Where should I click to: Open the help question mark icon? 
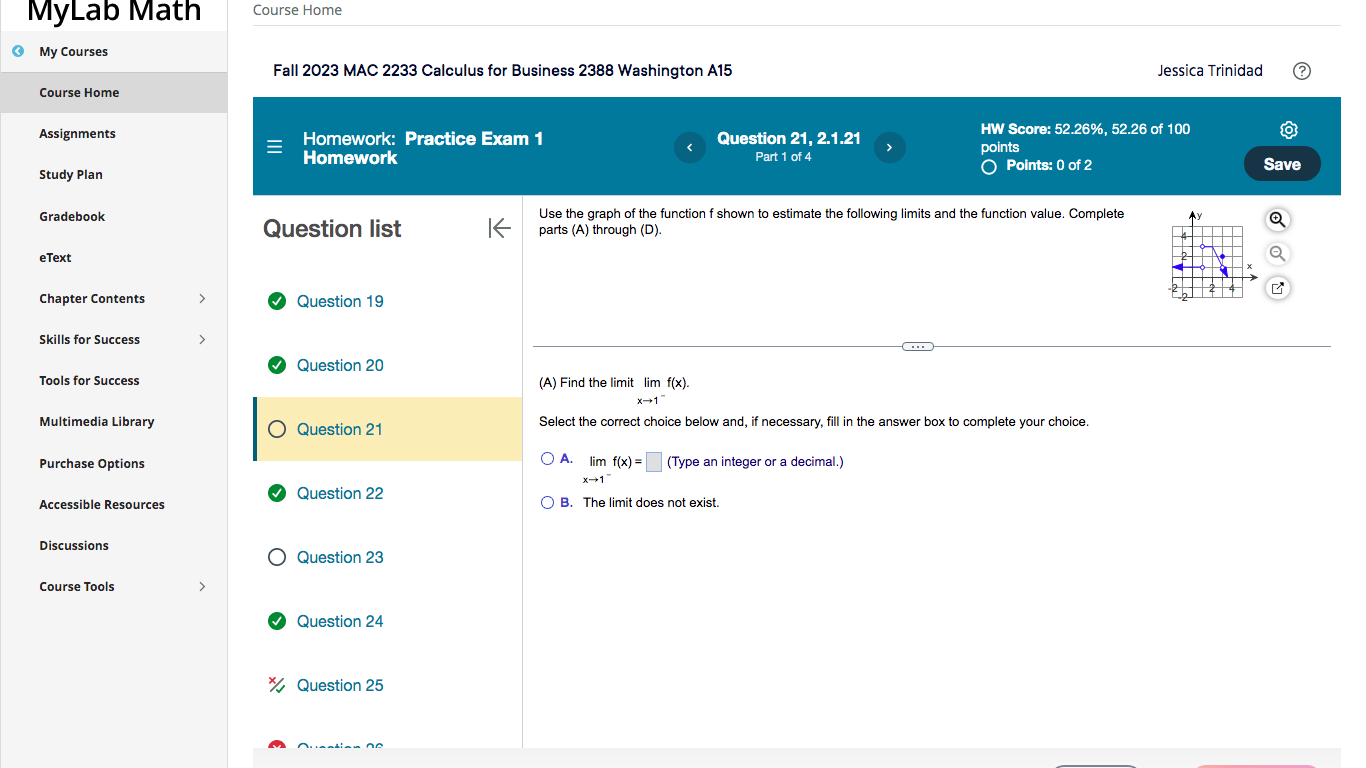click(1301, 71)
